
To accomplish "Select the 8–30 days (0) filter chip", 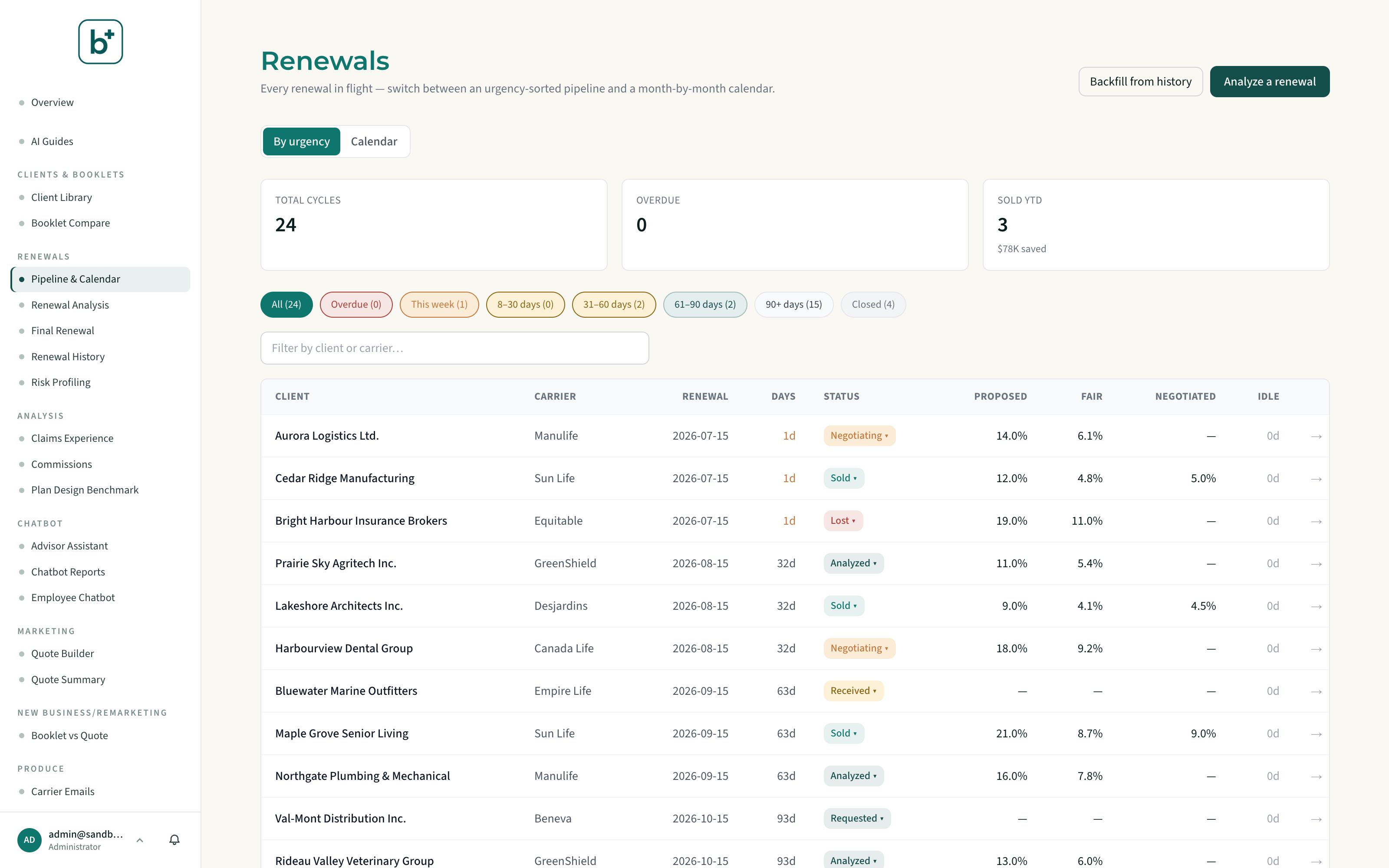I will tap(525, 304).
